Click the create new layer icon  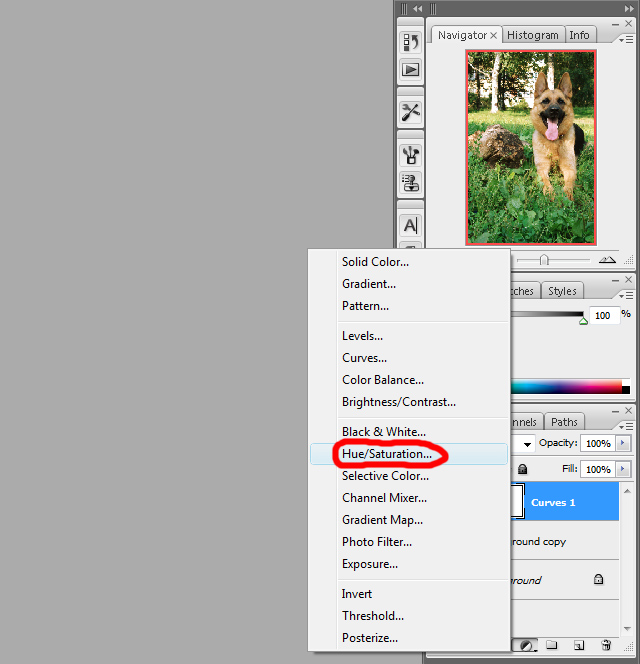click(x=579, y=646)
